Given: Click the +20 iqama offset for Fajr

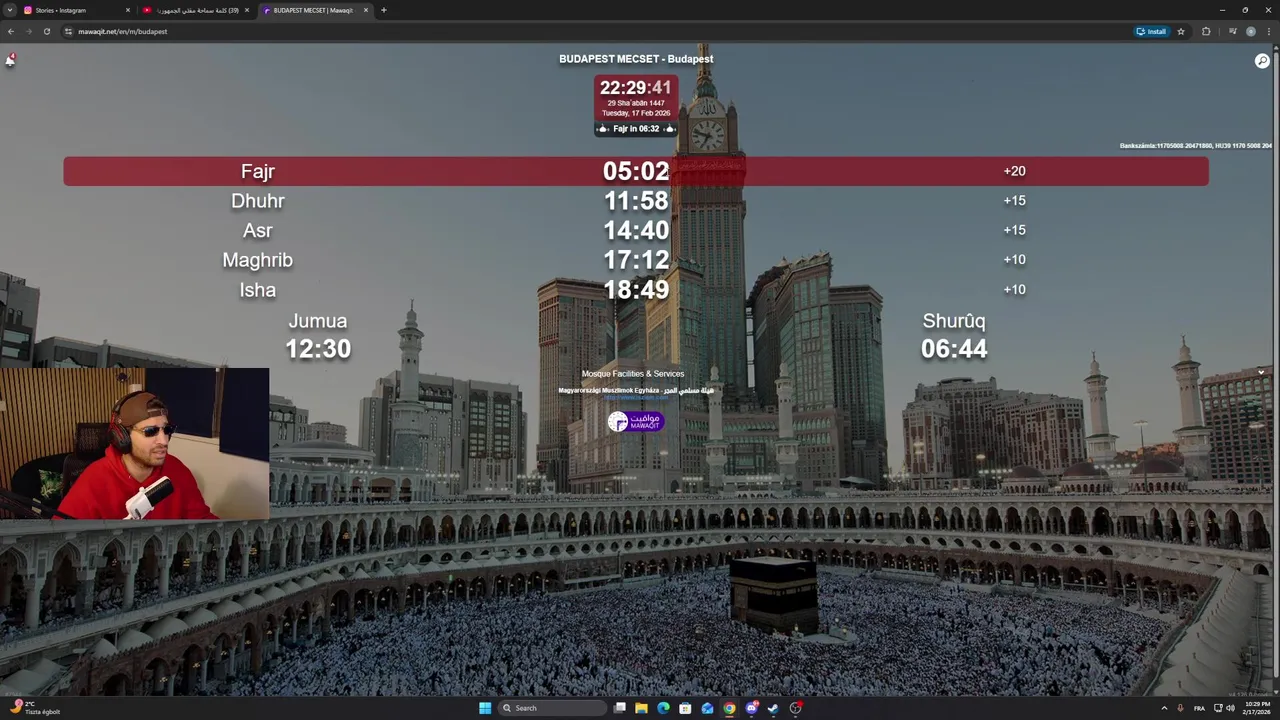Looking at the screenshot, I should (1014, 171).
